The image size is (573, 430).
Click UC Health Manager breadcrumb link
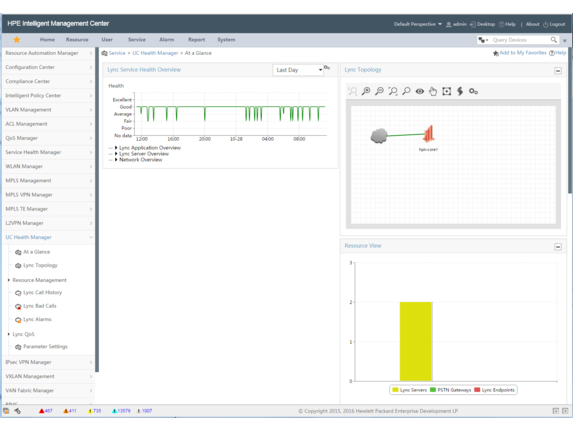pyautogui.click(x=155, y=53)
